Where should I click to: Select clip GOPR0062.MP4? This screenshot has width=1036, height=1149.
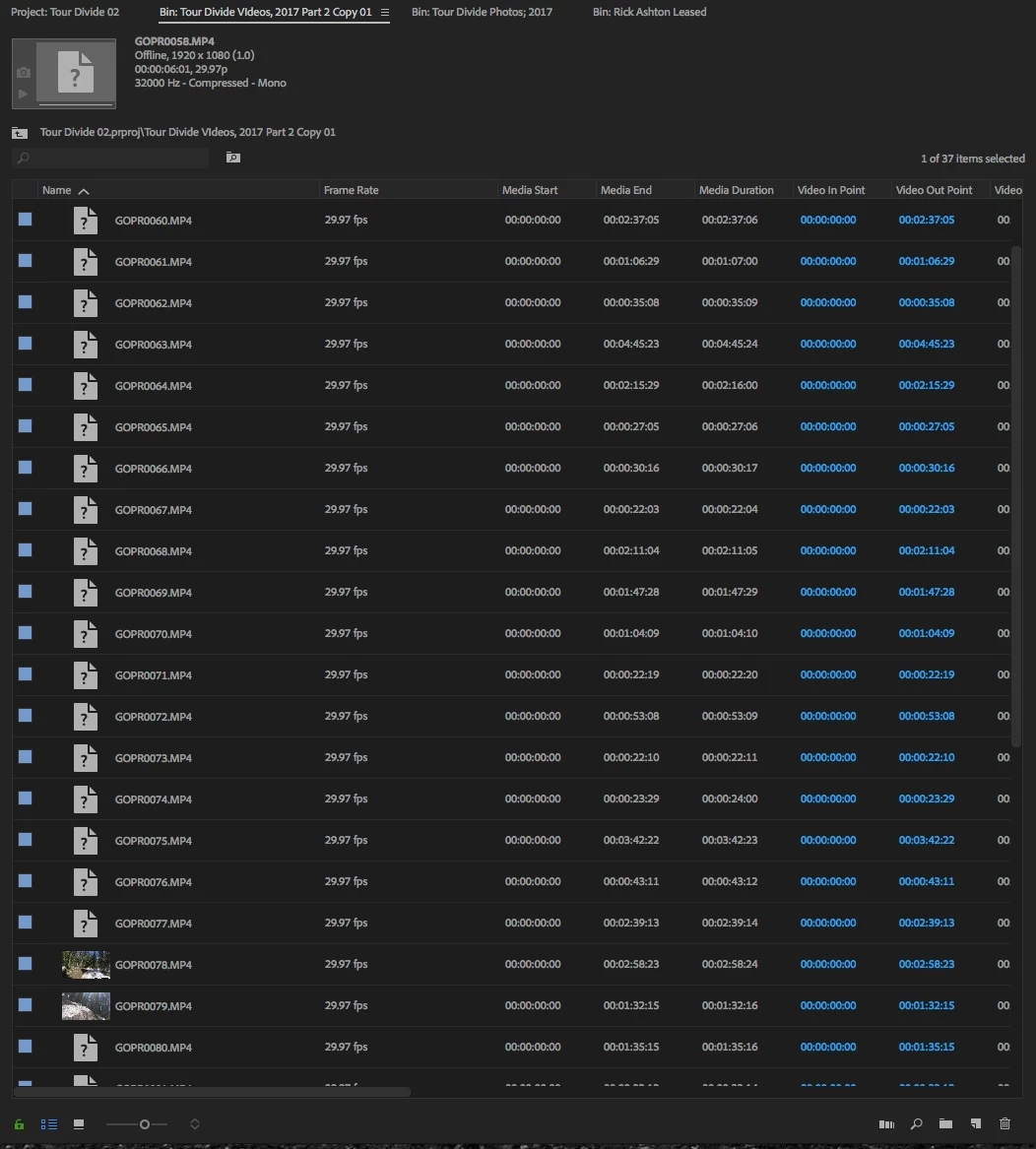[x=154, y=303]
